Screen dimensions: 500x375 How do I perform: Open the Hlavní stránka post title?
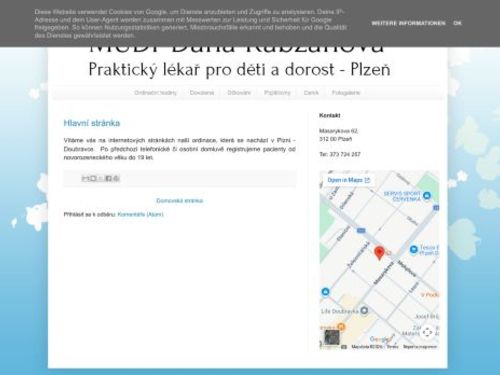pyautogui.click(x=92, y=123)
